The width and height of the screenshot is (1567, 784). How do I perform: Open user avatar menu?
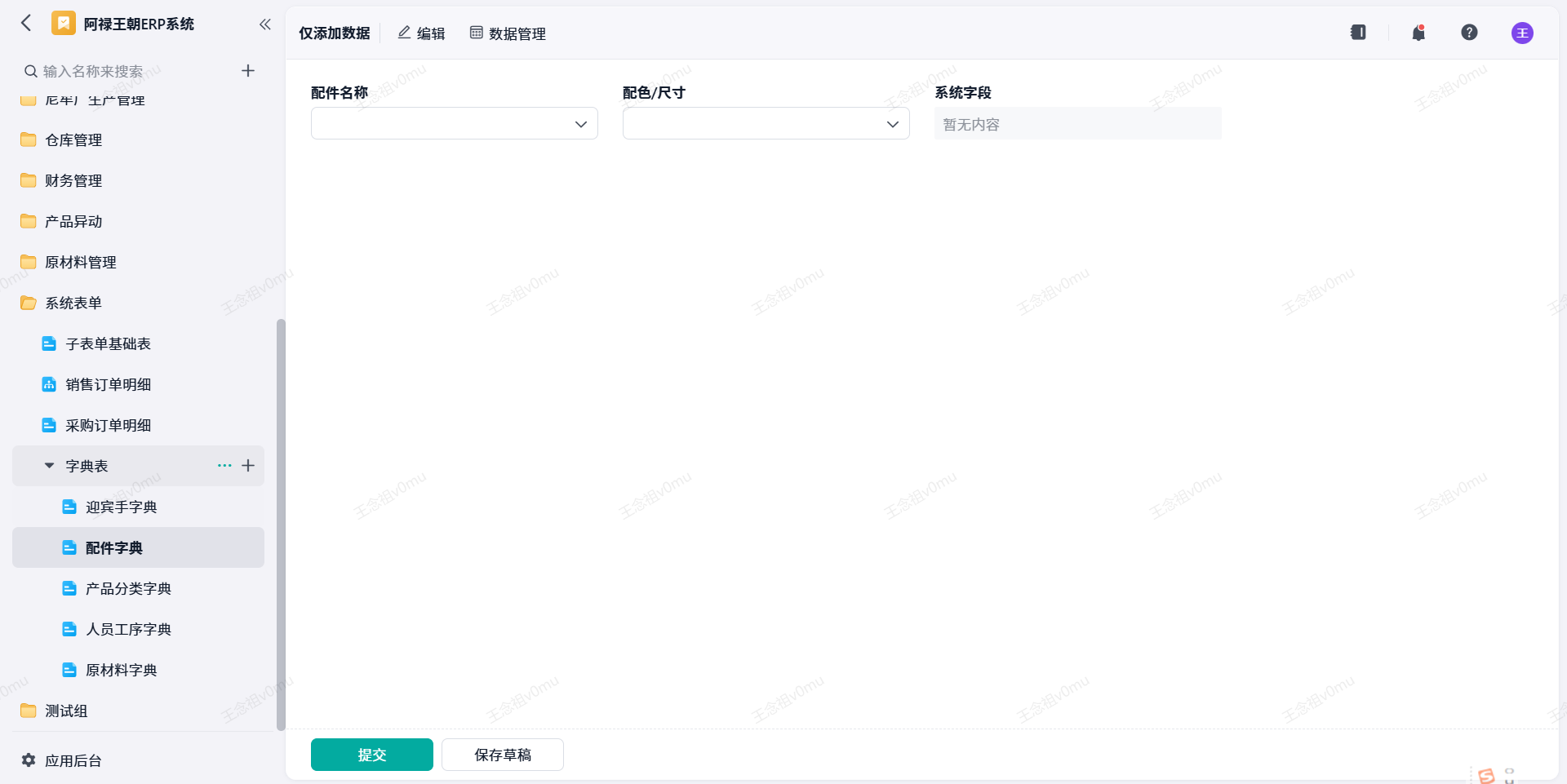coord(1522,33)
